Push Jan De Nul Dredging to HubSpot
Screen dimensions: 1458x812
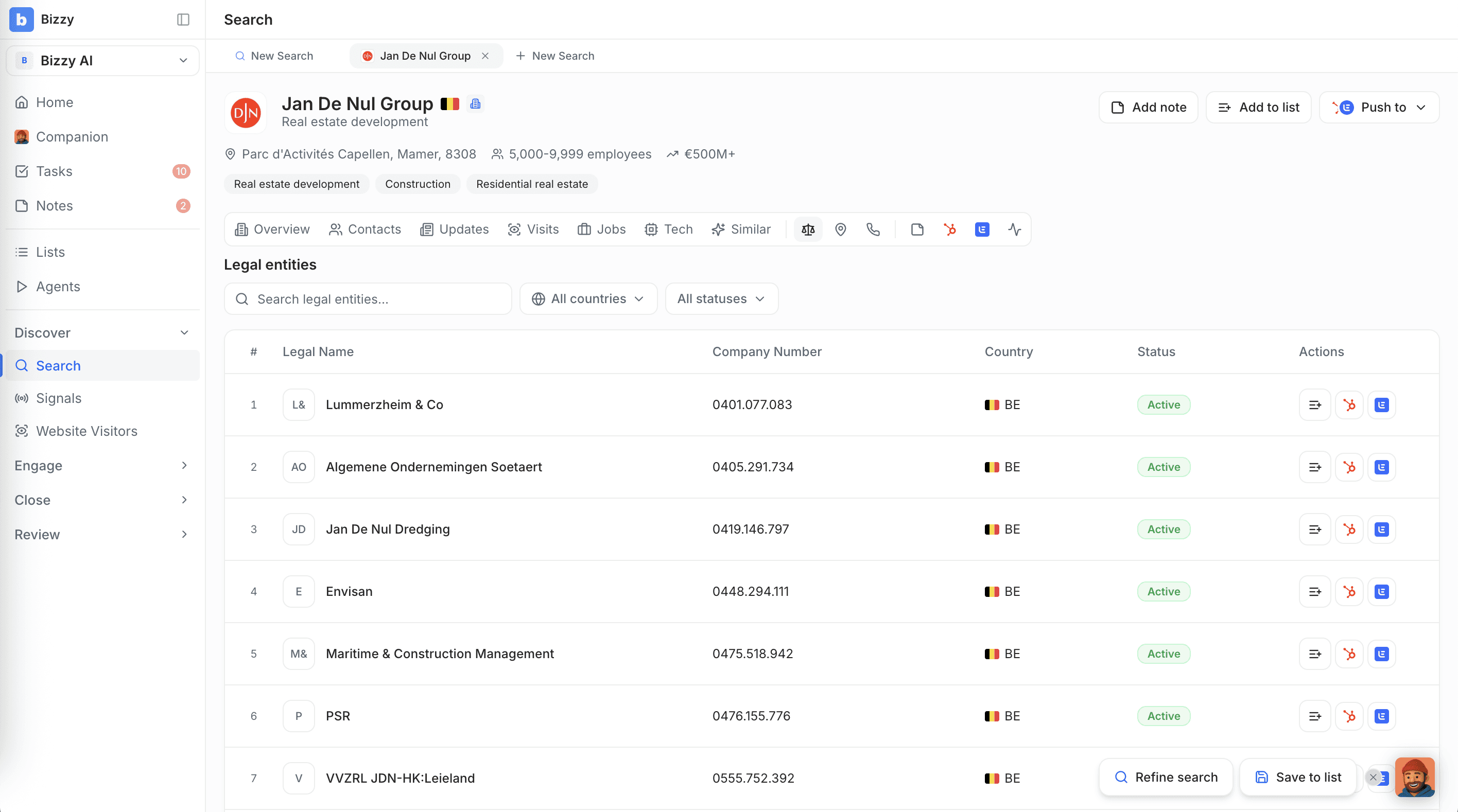point(1349,529)
